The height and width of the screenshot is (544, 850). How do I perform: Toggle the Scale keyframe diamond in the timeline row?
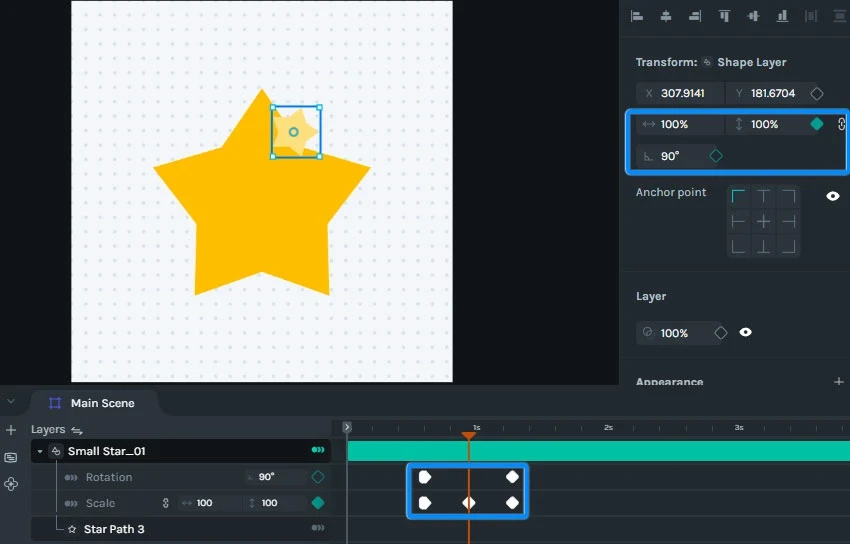pyautogui.click(x=318, y=503)
